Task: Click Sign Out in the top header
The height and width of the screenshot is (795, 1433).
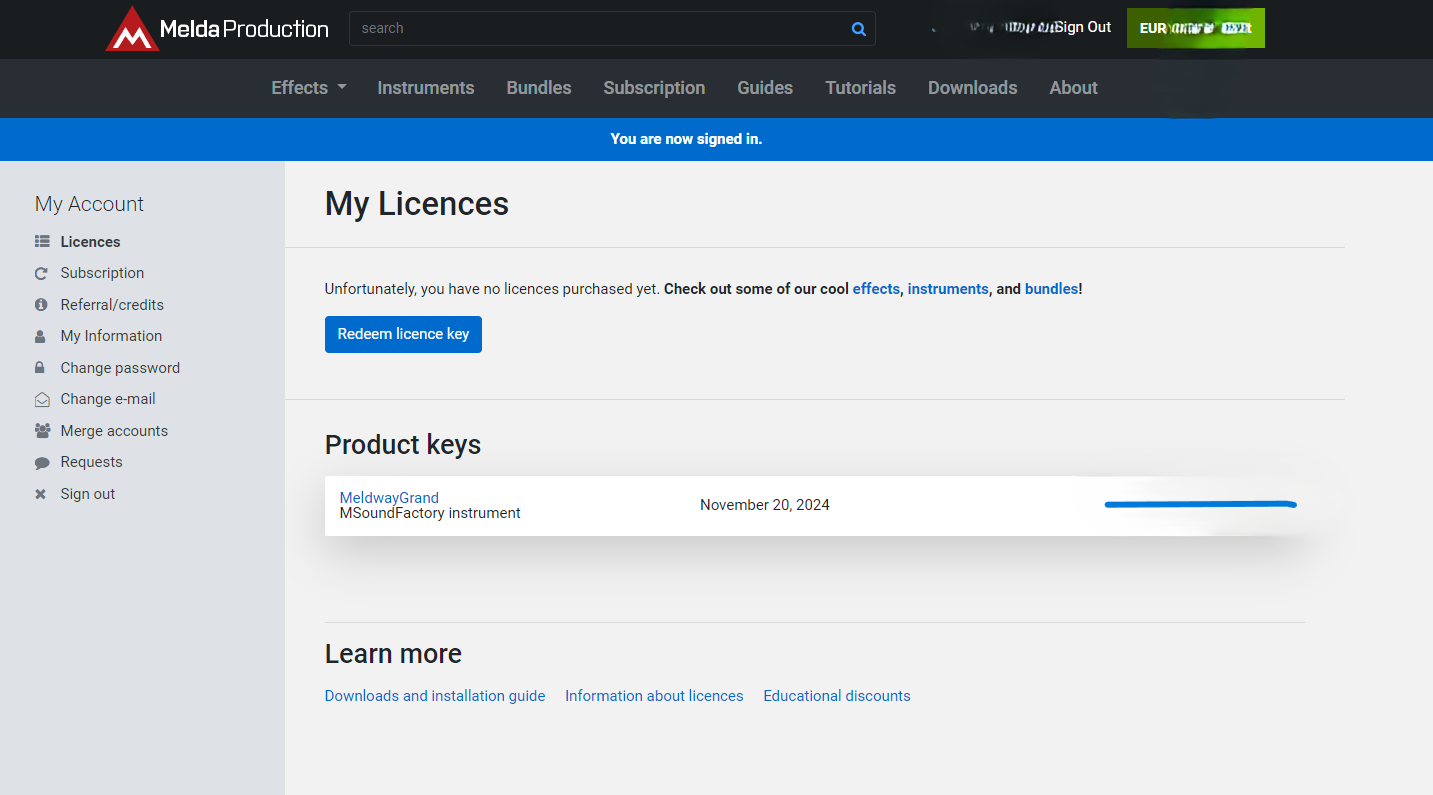Action: [x=1083, y=27]
